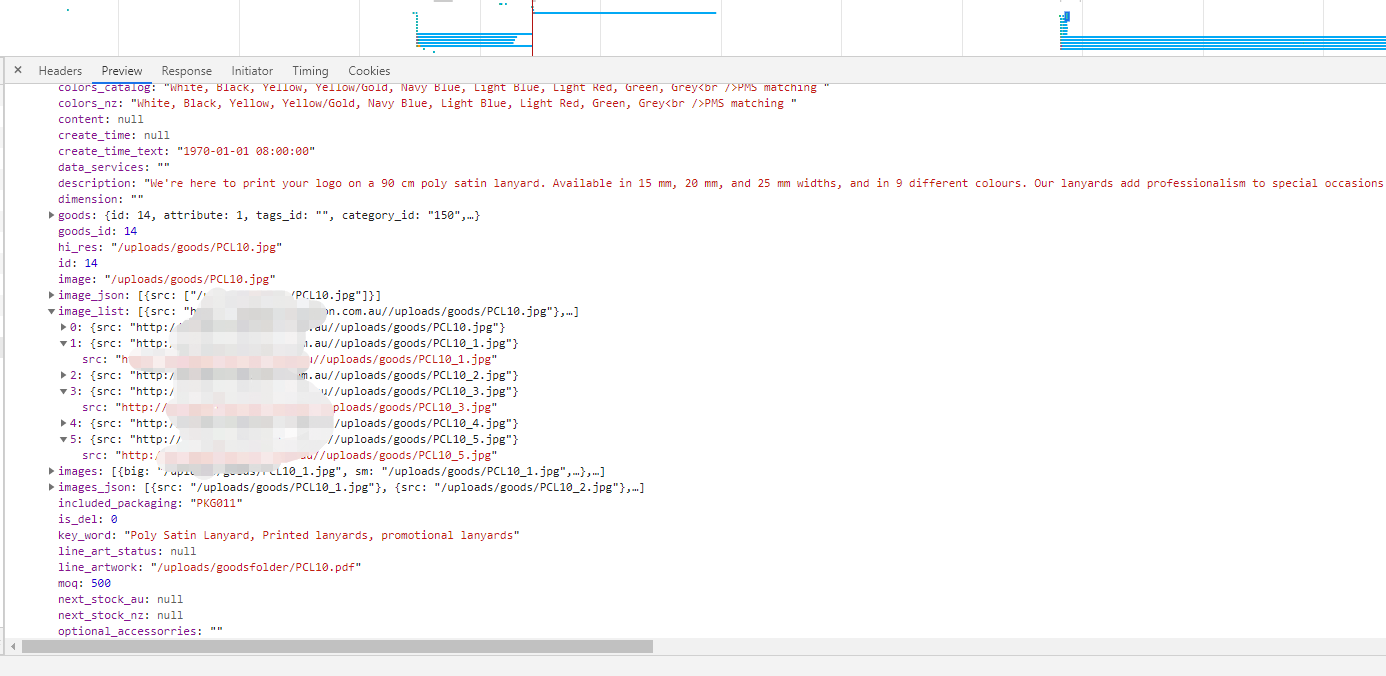Screen dimensions: 1386x676
Task: Collapse the image_list array
Action: pyautogui.click(x=50, y=310)
